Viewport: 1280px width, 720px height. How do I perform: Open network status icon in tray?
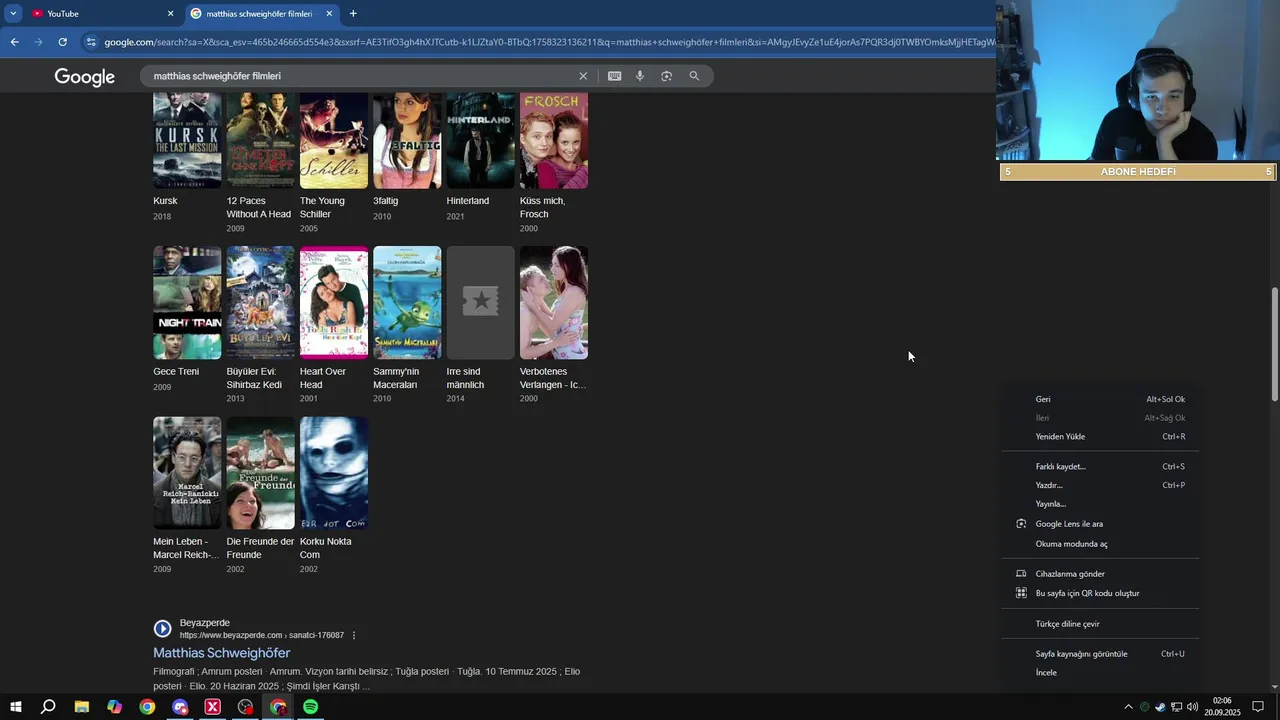point(1176,707)
